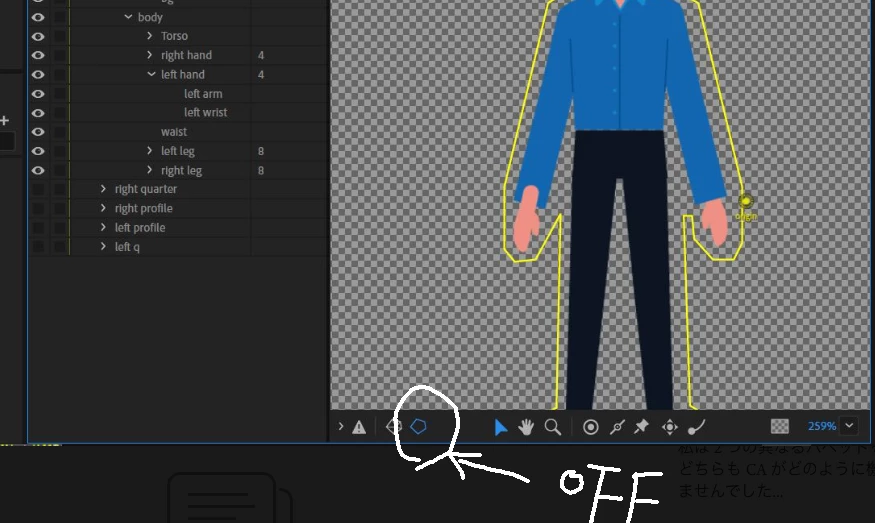Select the Origin handle tool
The width and height of the screenshot is (875, 523).
(x=590, y=427)
